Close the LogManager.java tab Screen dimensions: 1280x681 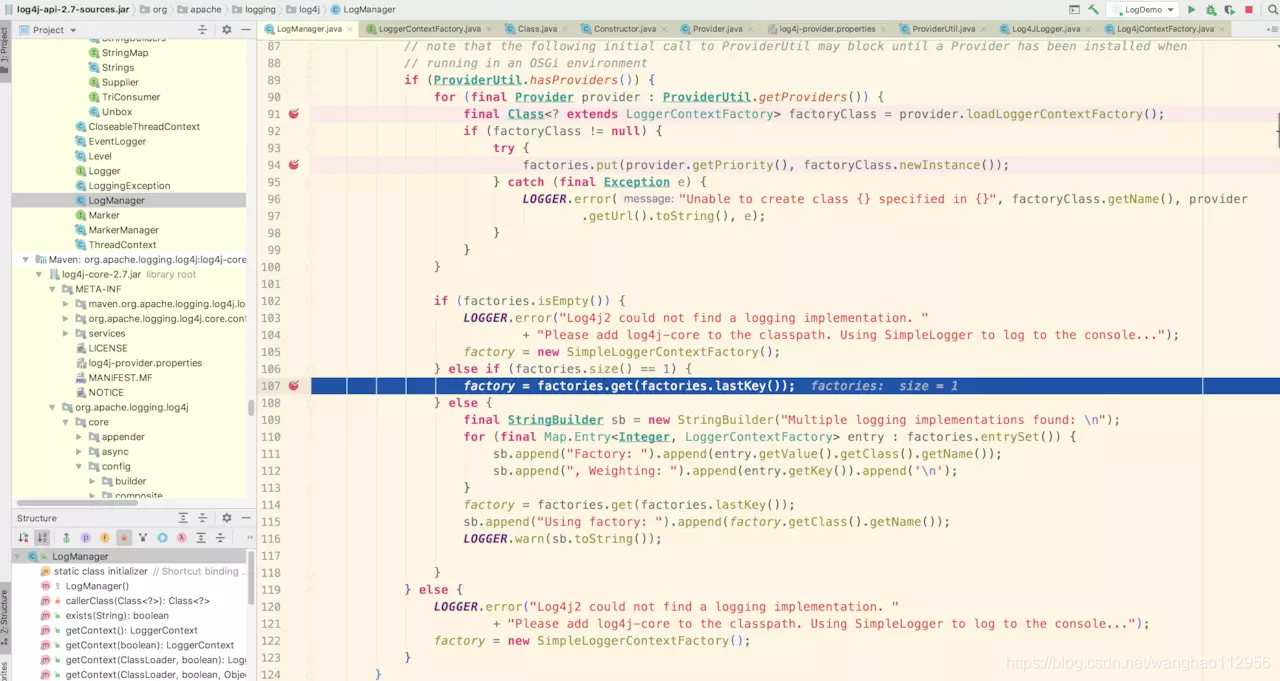(x=351, y=29)
